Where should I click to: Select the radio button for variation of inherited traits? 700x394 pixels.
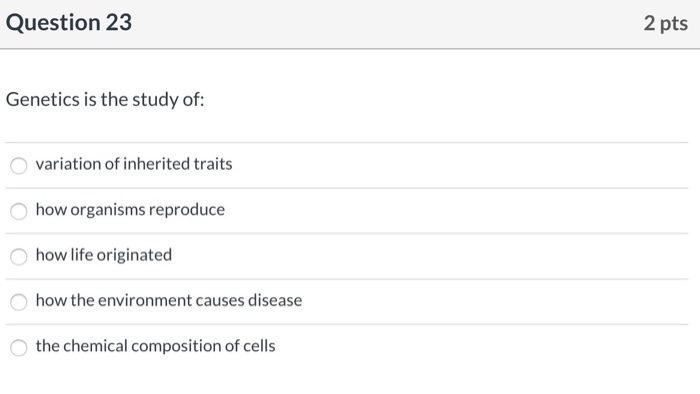[x=19, y=166]
